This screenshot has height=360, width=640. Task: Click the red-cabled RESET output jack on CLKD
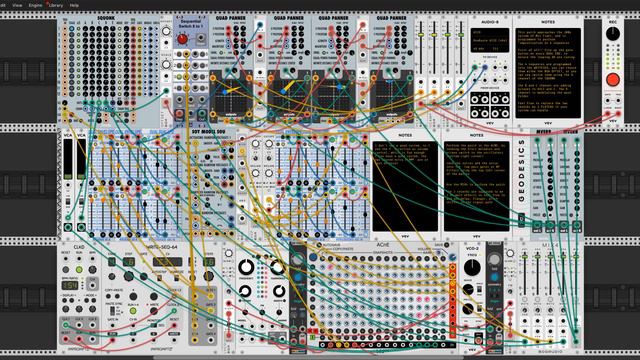[x=66, y=339]
